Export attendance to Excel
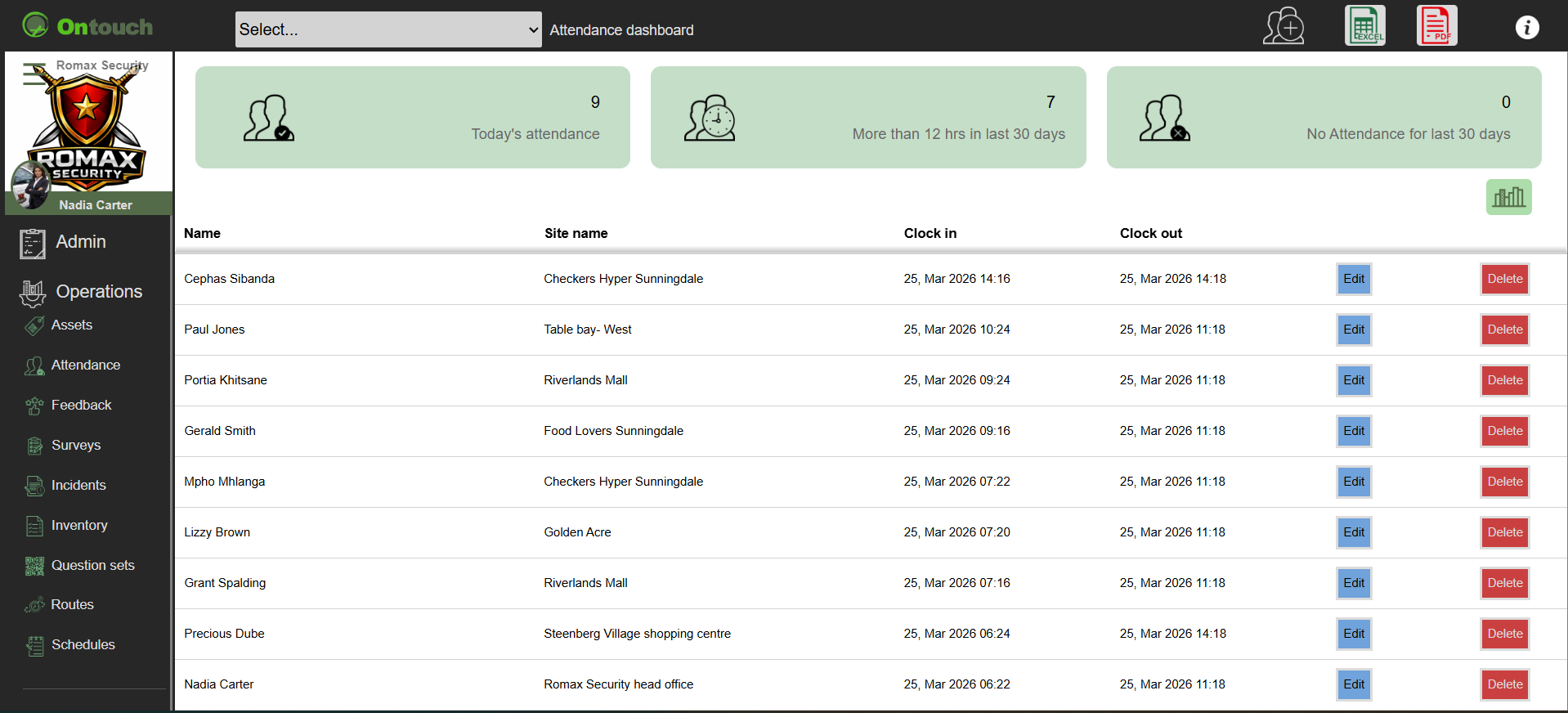The image size is (1568, 713). click(x=1364, y=26)
